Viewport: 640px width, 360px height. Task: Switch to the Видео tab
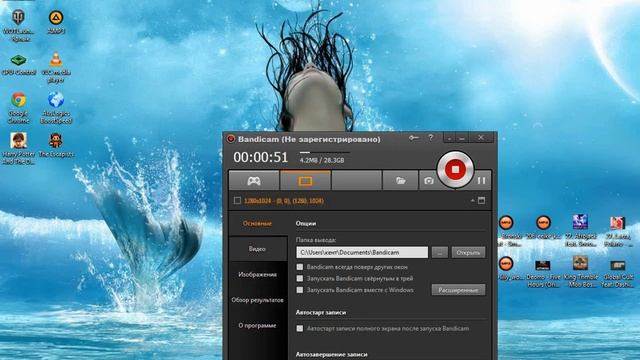257,249
